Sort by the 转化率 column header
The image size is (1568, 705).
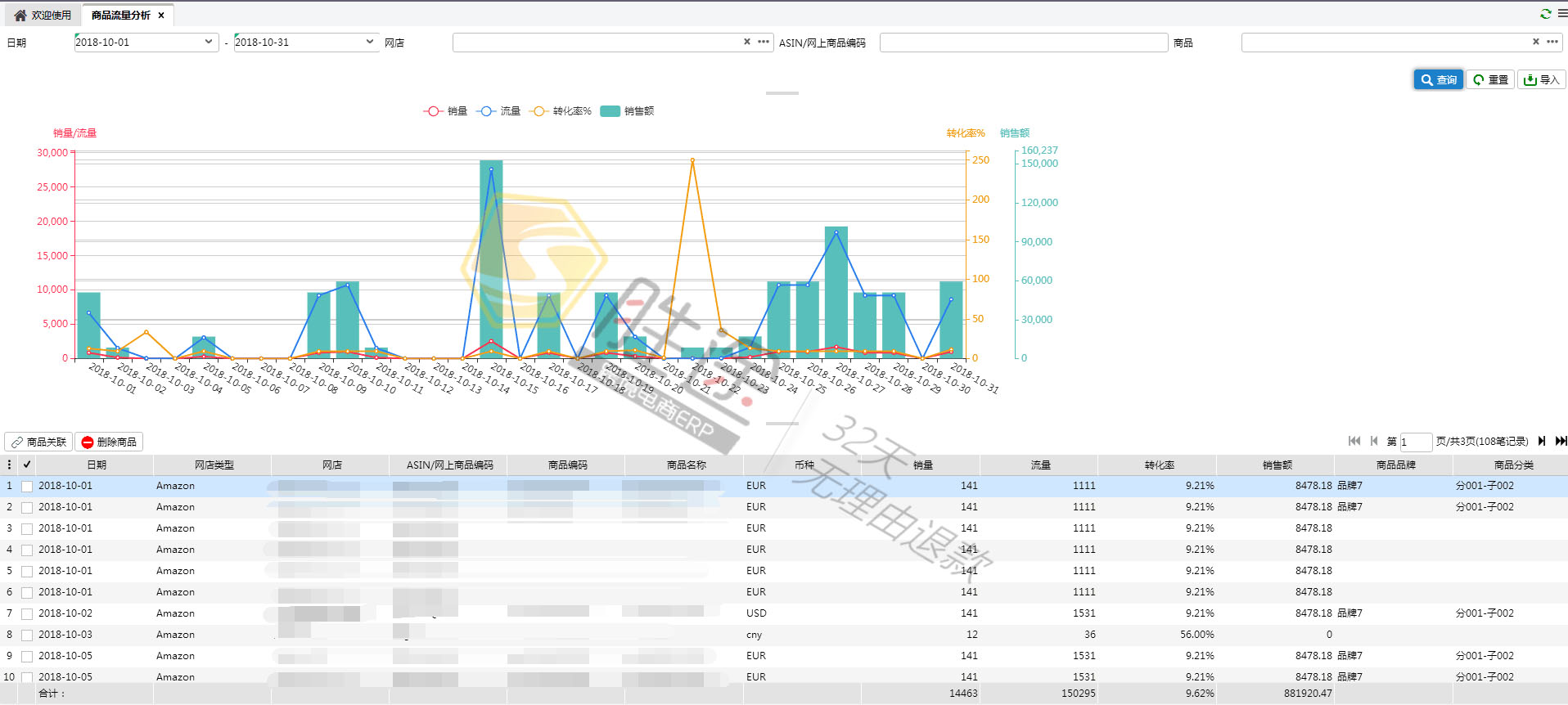1157,465
